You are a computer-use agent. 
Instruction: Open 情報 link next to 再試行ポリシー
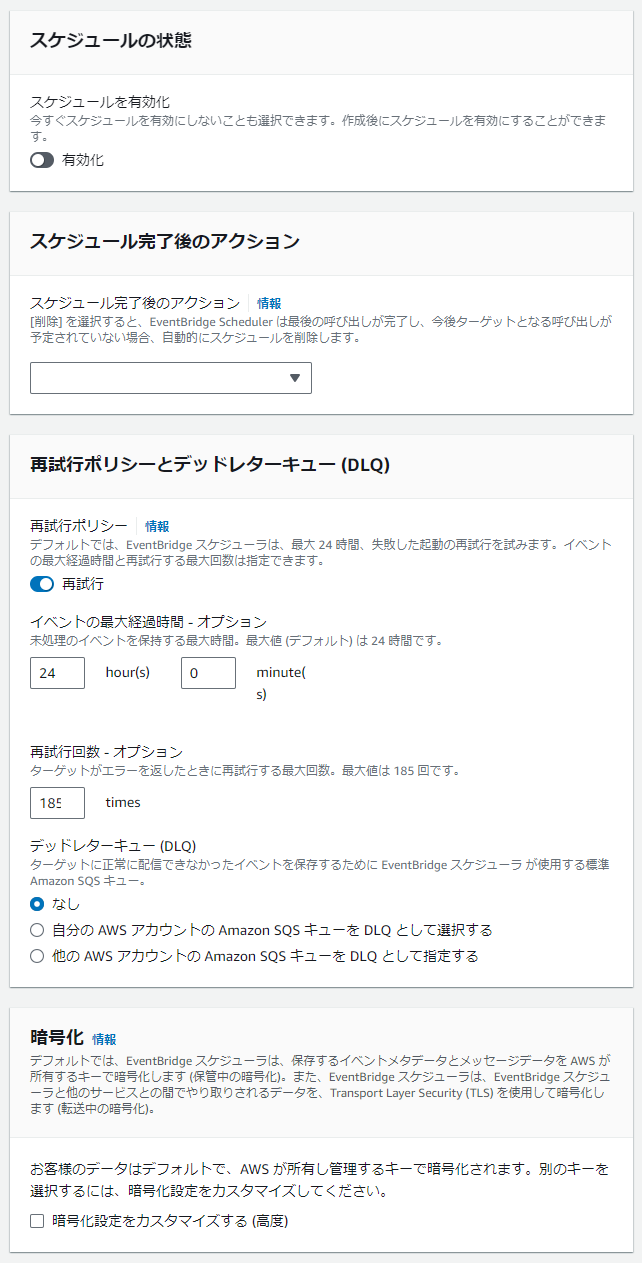(x=157, y=526)
